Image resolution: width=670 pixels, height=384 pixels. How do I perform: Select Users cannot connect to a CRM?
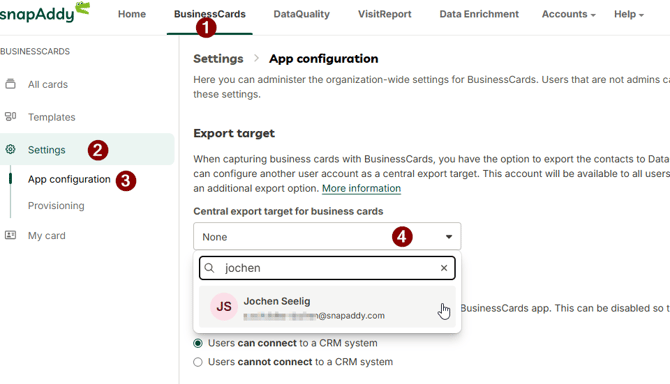point(198,362)
